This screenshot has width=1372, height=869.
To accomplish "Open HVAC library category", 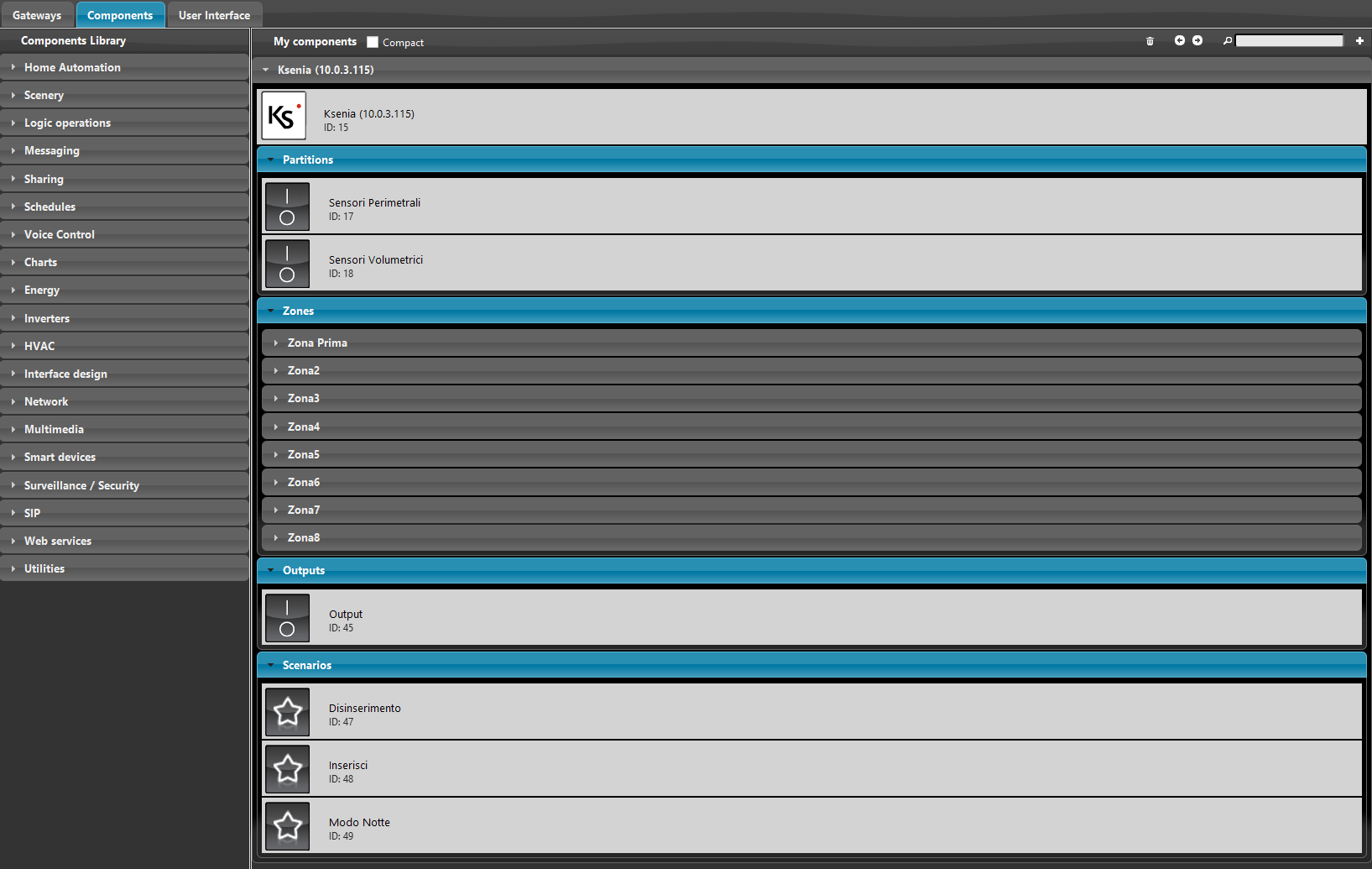I will 124,346.
